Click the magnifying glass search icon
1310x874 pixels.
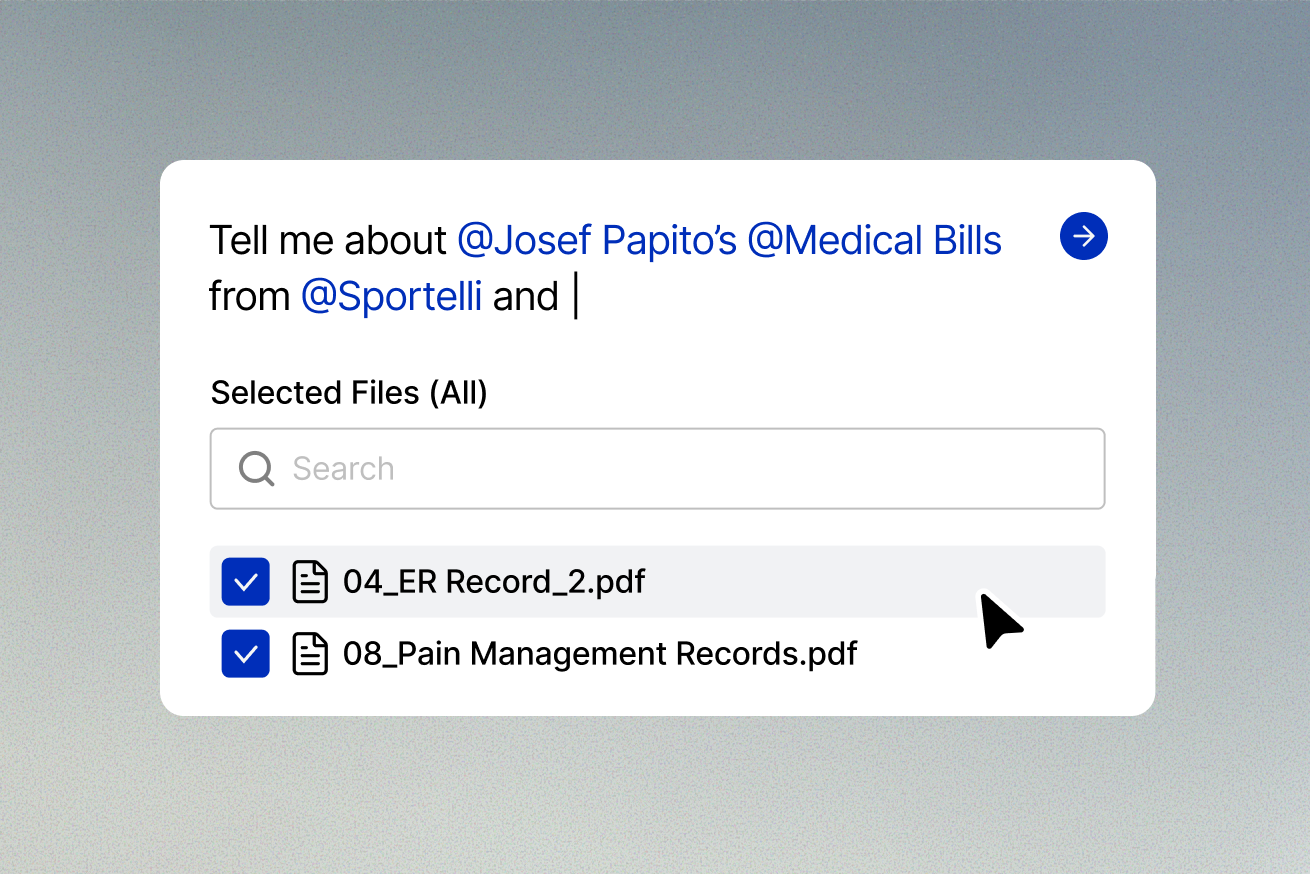[256, 468]
